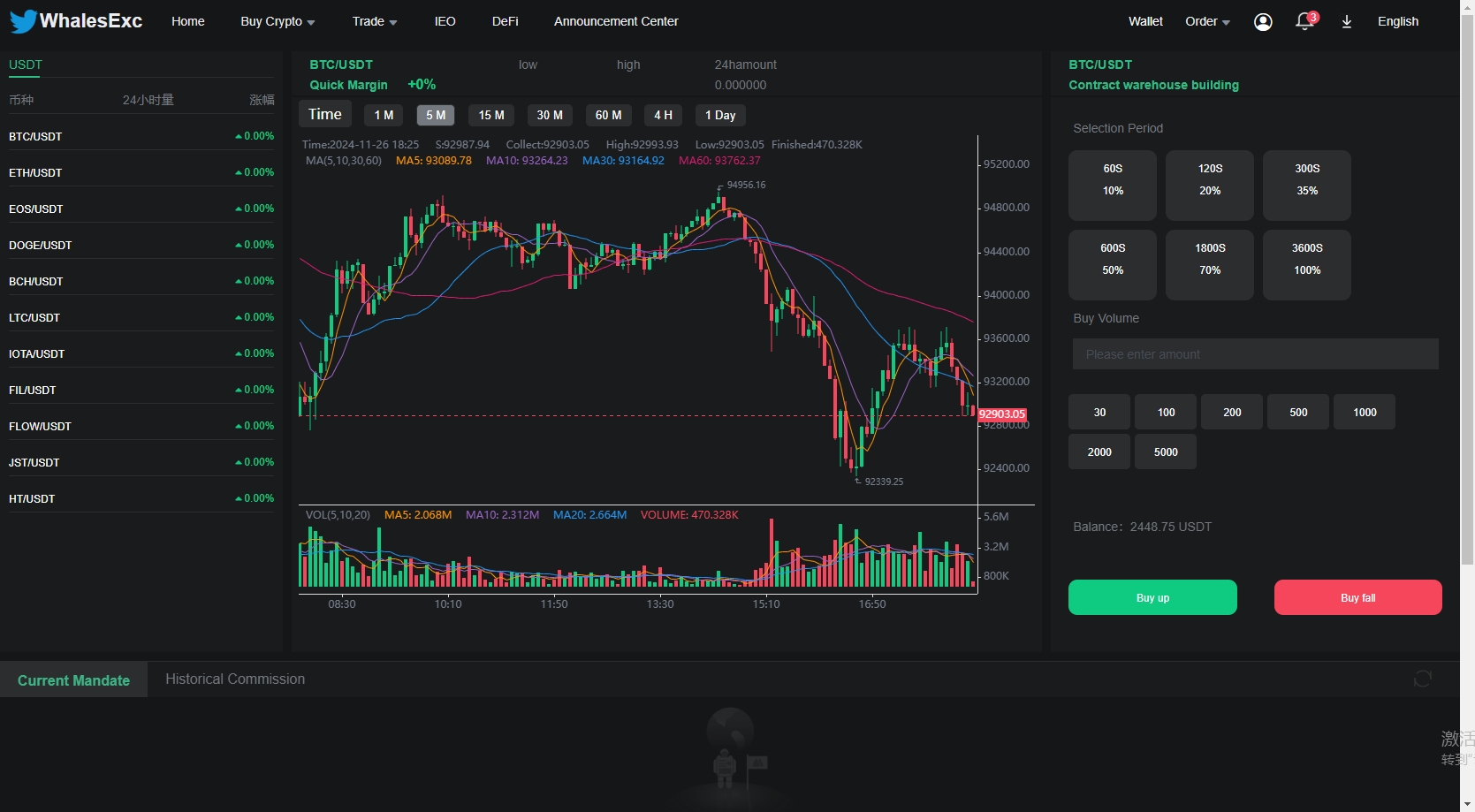Viewport: 1475px width, 812px height.
Task: Switch to Historical Commission tab
Action: [235, 679]
